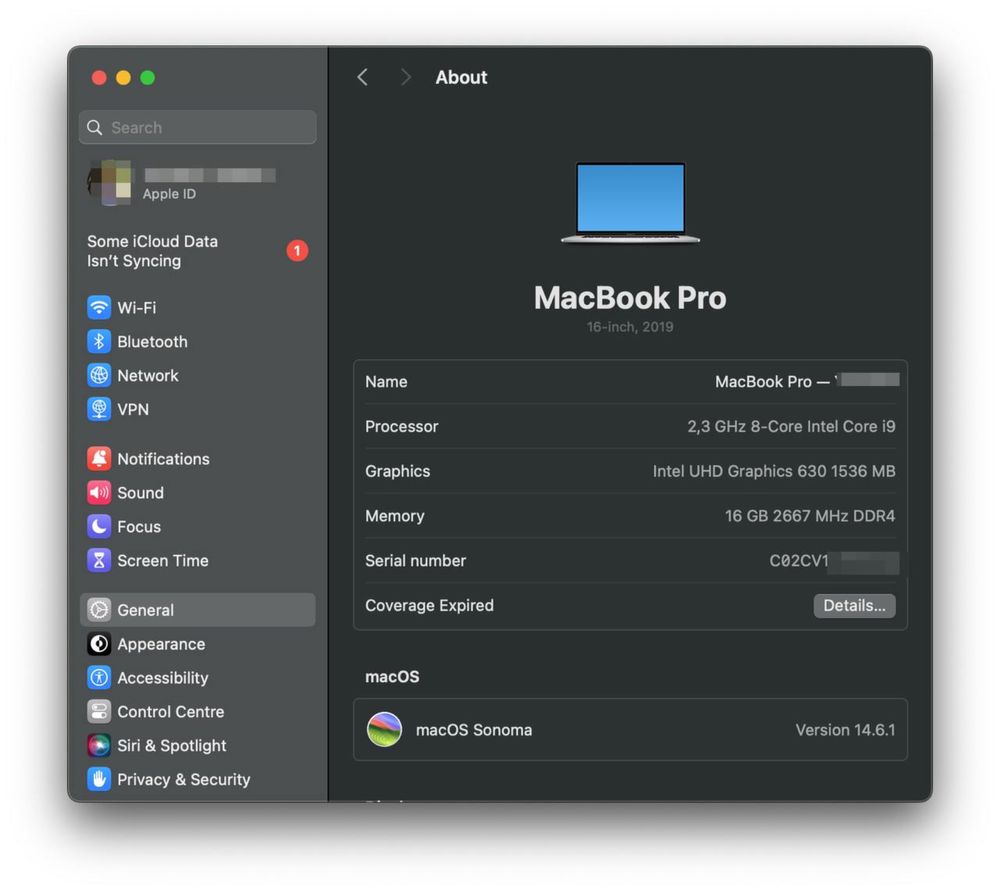The image size is (1000, 892).
Task: Open the Appearance icon
Action: [x=99, y=643]
